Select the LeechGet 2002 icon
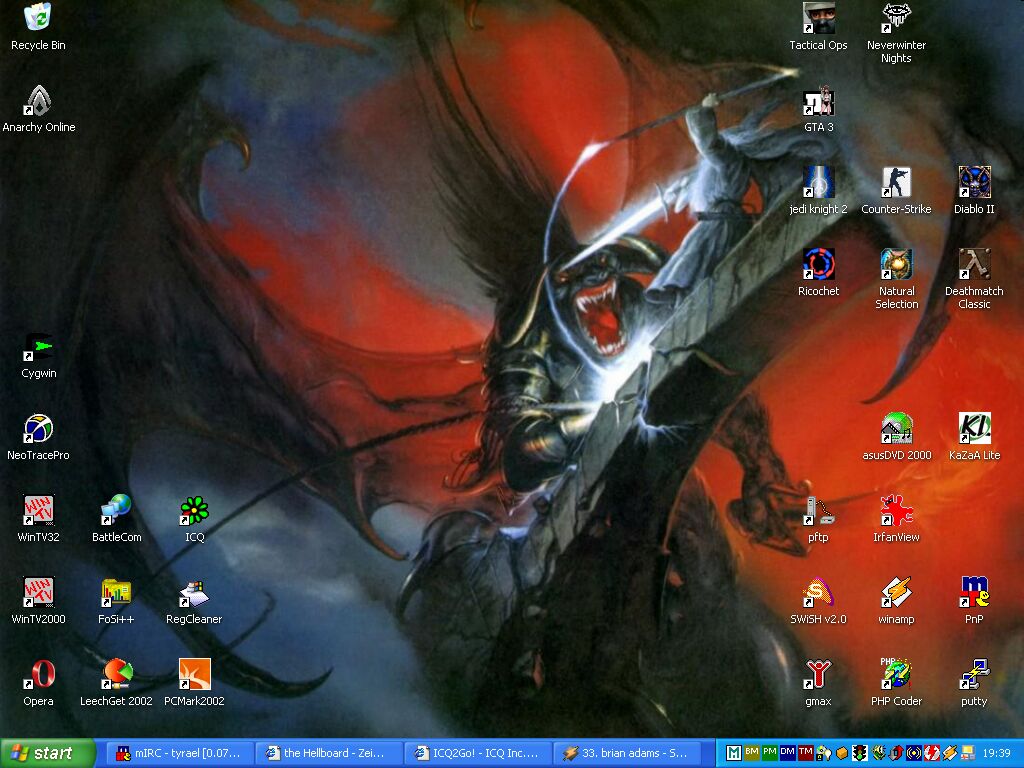Viewport: 1024px width, 768px height. (x=116, y=675)
